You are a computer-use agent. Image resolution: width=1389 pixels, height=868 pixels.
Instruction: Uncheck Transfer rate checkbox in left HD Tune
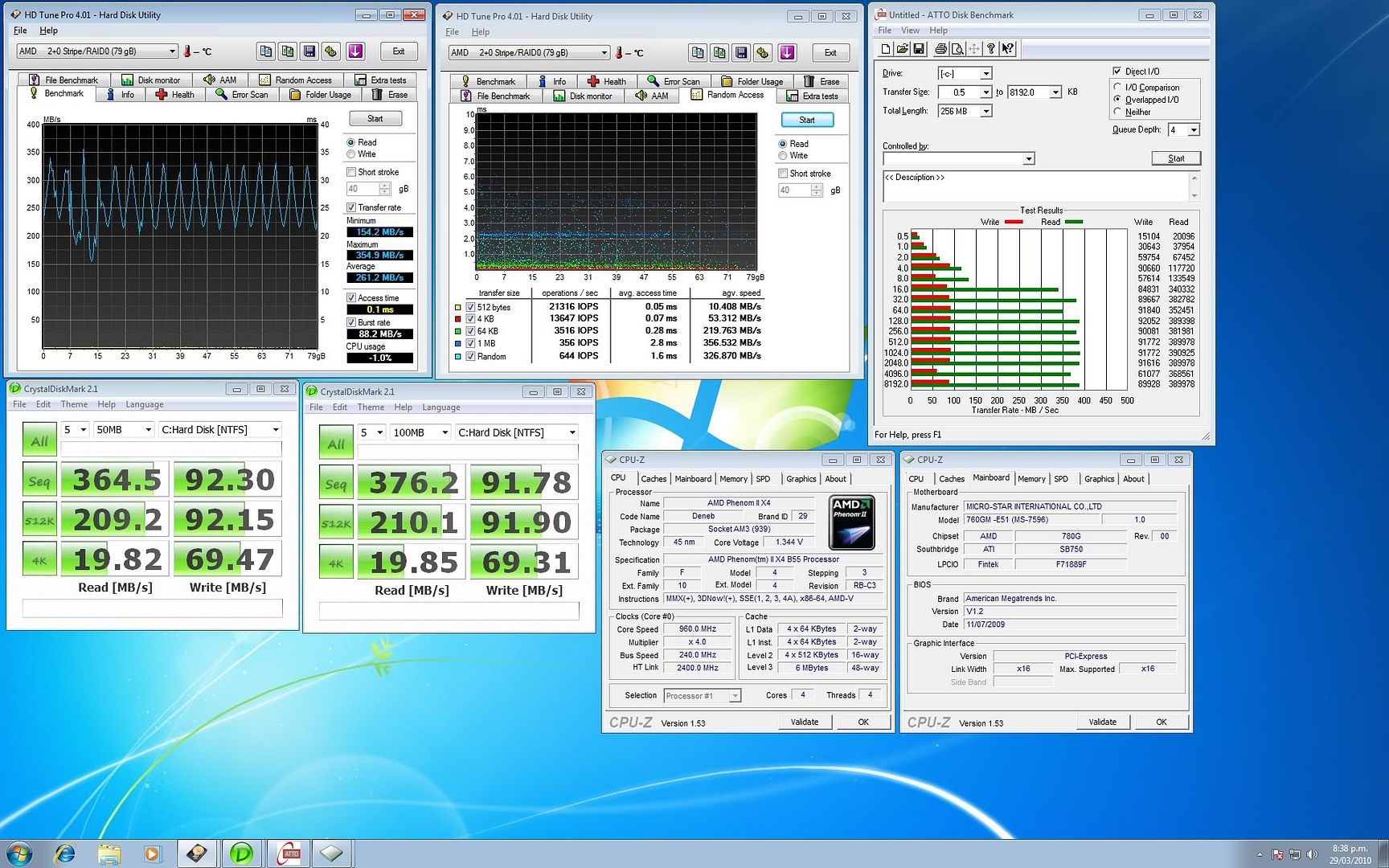[351, 207]
